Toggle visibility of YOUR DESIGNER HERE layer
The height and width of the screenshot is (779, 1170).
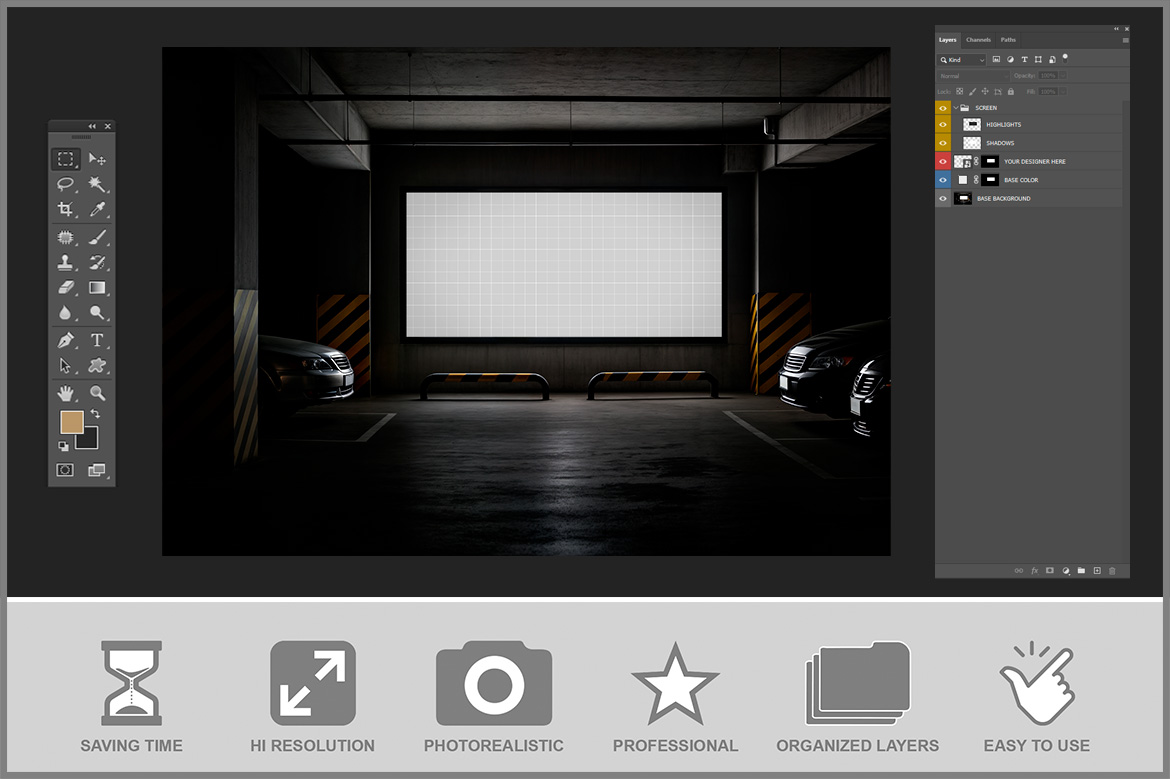click(943, 161)
